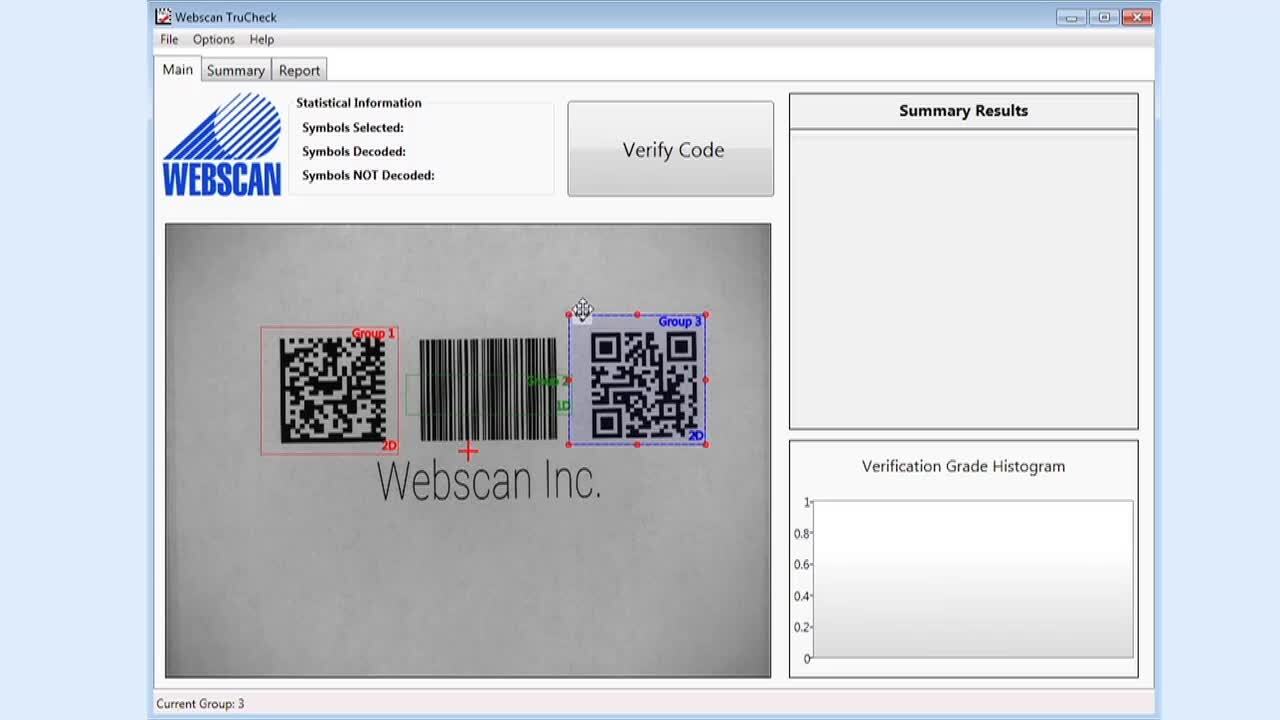This screenshot has width=1280, height=720.
Task: Click the Verify Code button
Action: point(671,149)
